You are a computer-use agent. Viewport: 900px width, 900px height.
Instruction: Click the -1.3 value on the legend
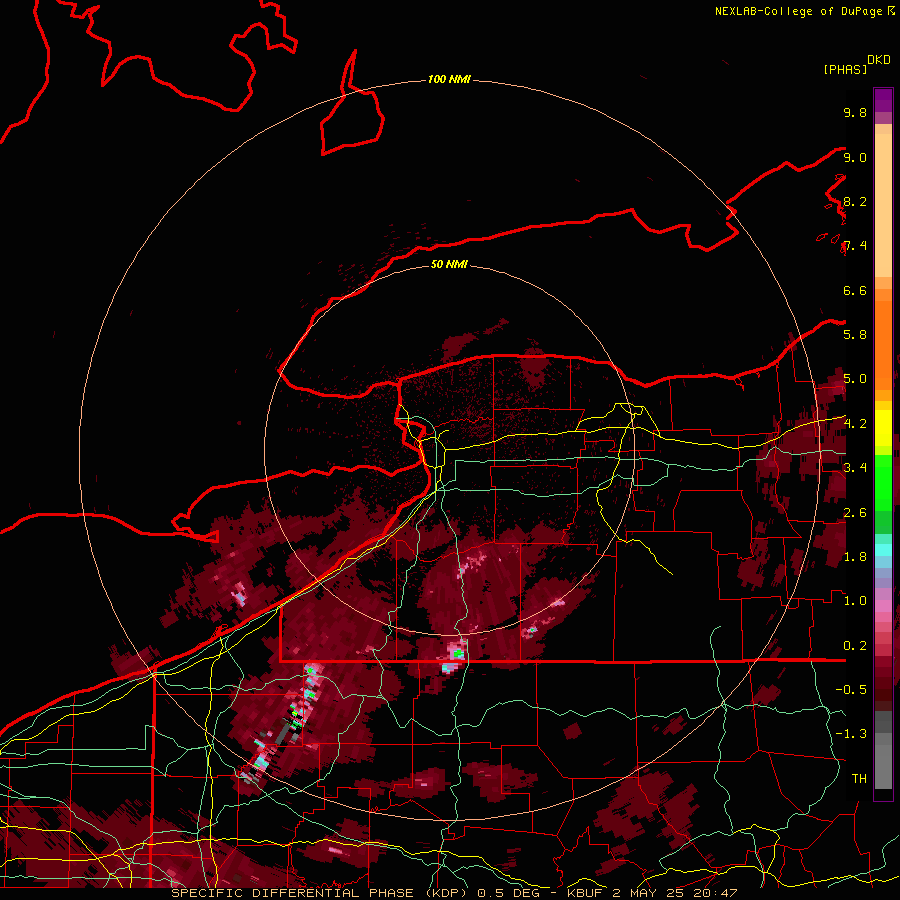point(851,734)
